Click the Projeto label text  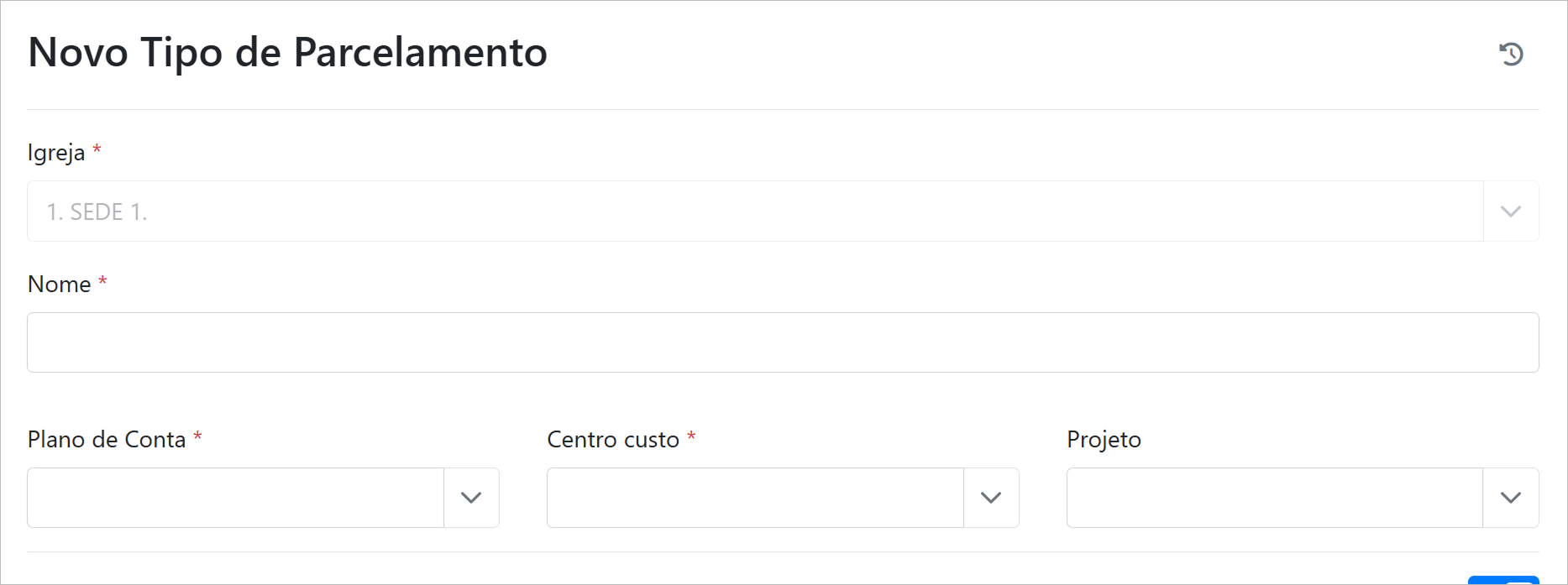[1104, 440]
